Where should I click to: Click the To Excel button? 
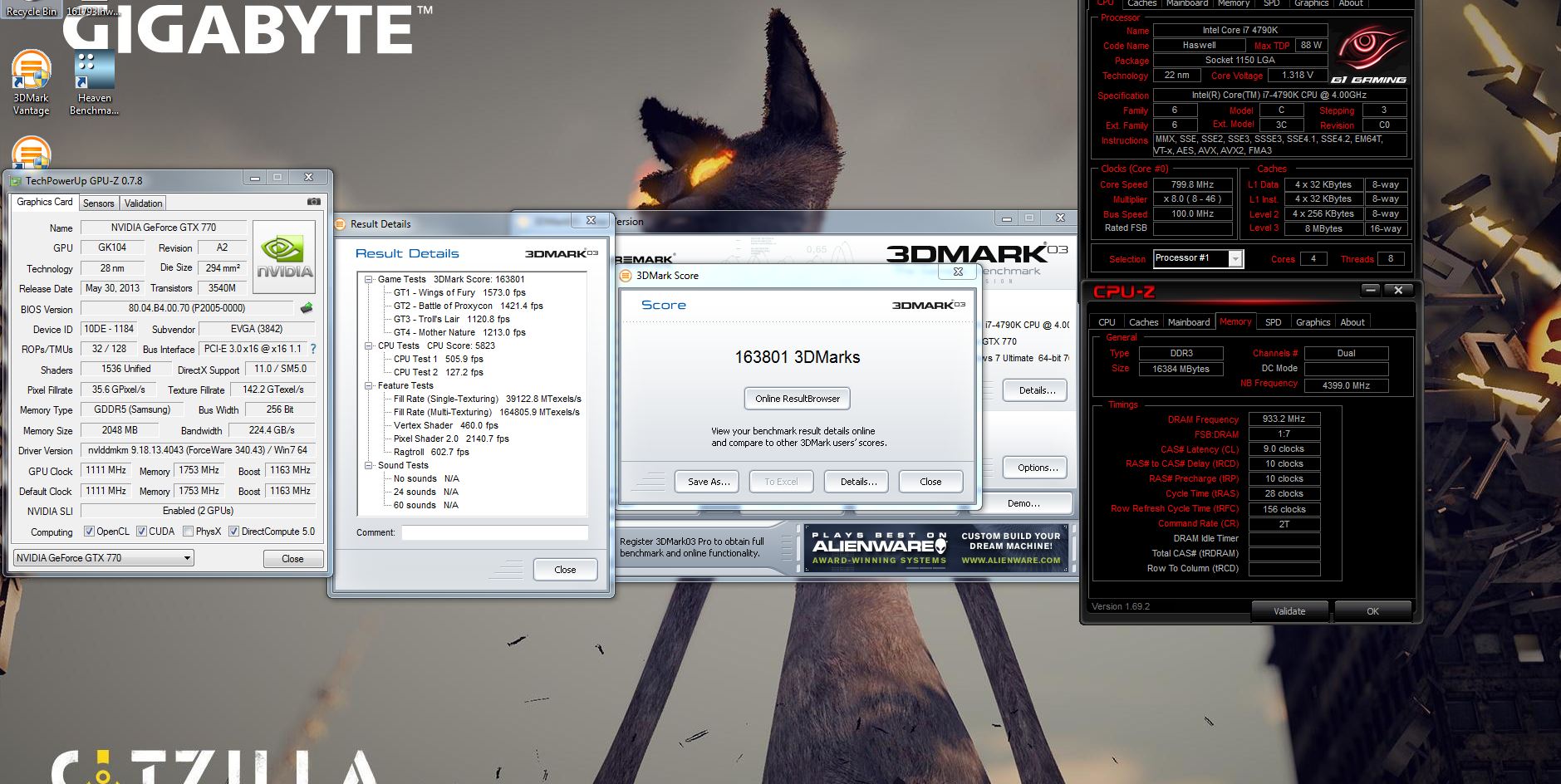(781, 482)
